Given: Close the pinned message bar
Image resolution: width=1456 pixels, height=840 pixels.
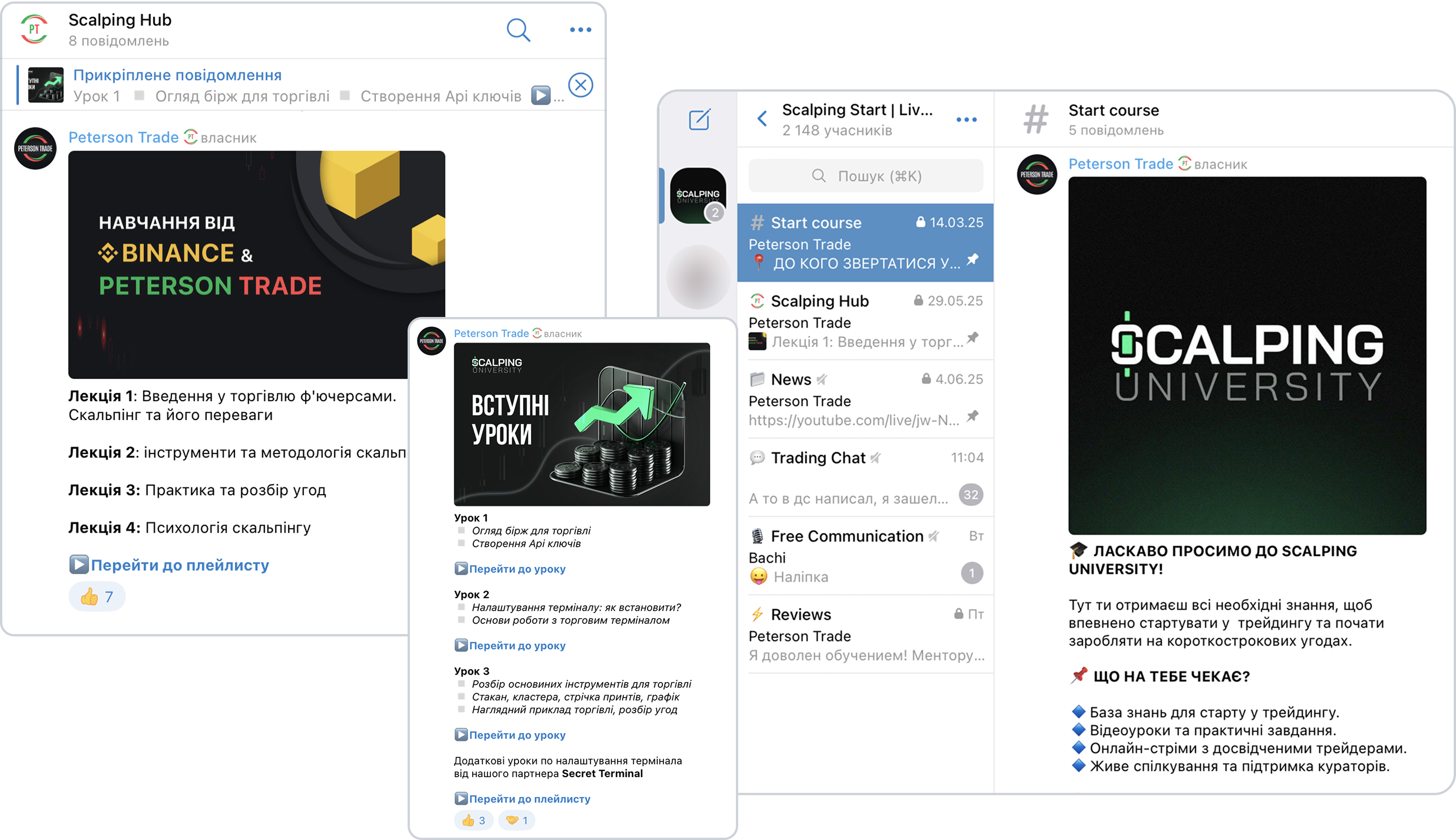Looking at the screenshot, I should tap(580, 85).
